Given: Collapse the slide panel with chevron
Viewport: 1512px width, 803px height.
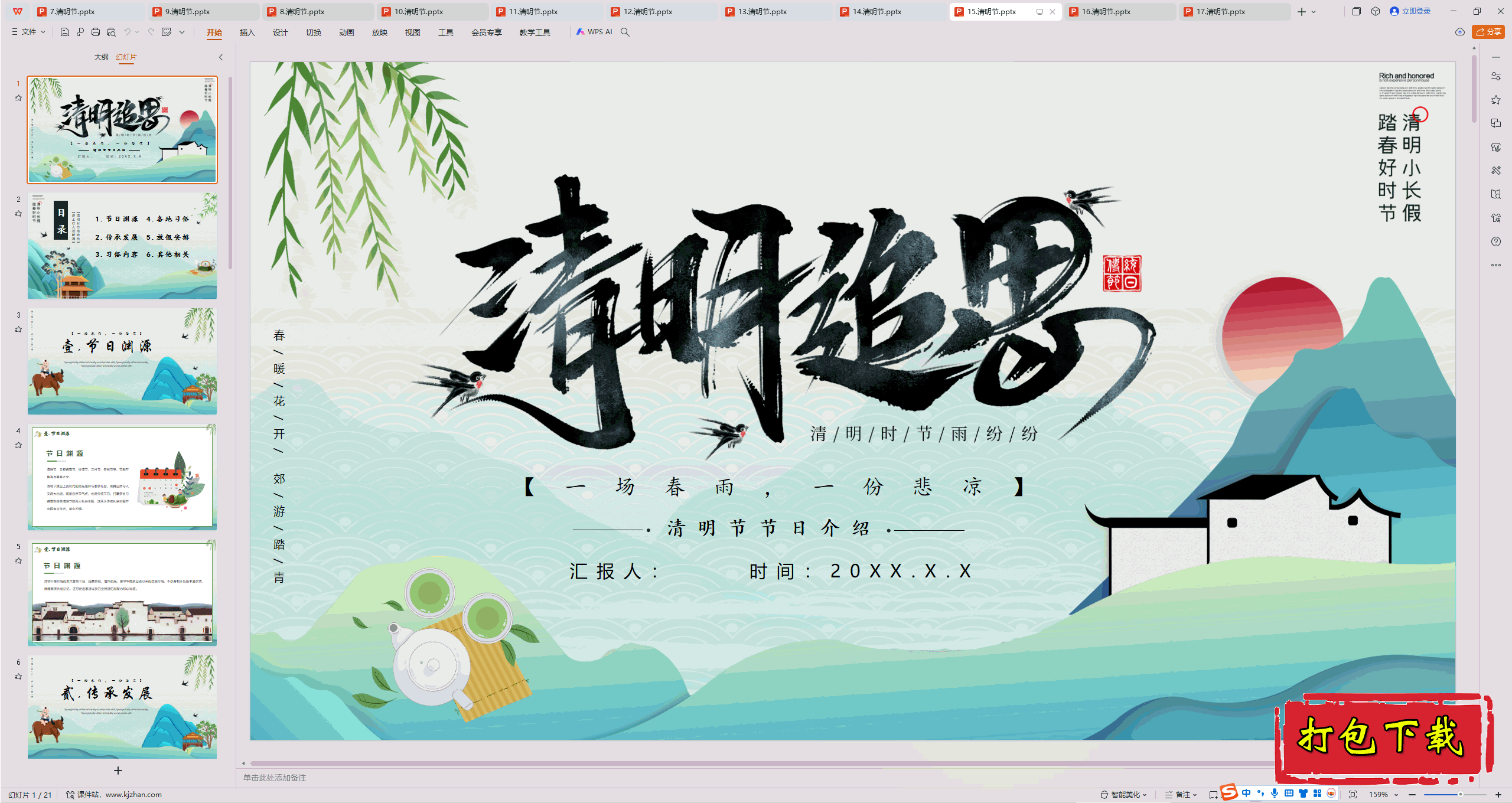Looking at the screenshot, I should 221,57.
